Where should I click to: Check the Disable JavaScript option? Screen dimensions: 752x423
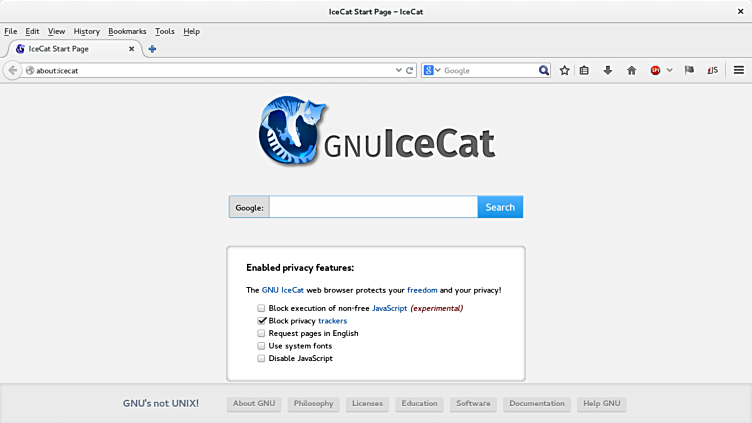click(261, 358)
